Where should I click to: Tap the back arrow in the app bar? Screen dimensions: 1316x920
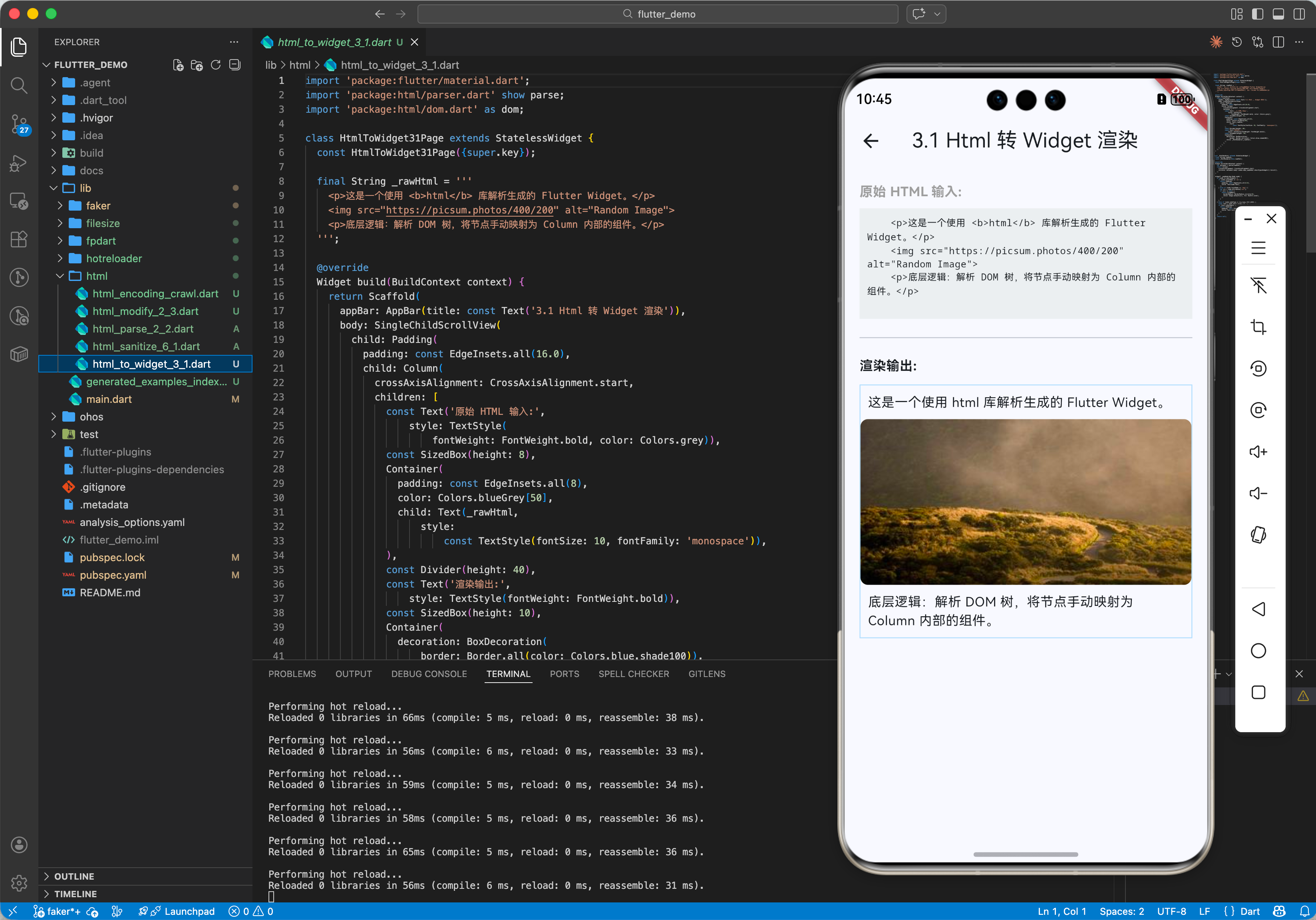[871, 140]
